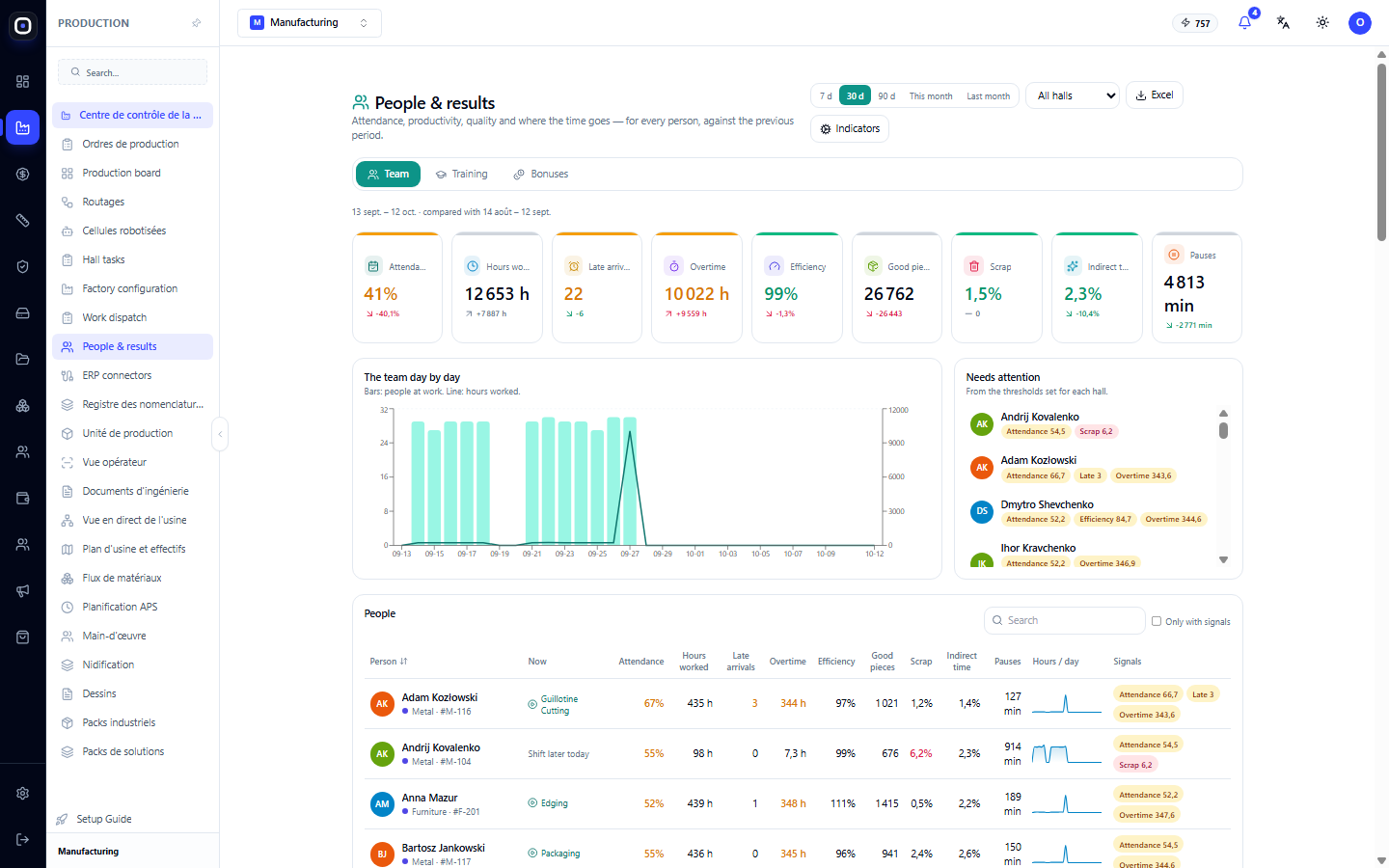Click the pin icon beside PRODUCTION
The height and width of the screenshot is (868, 1389).
click(197, 23)
